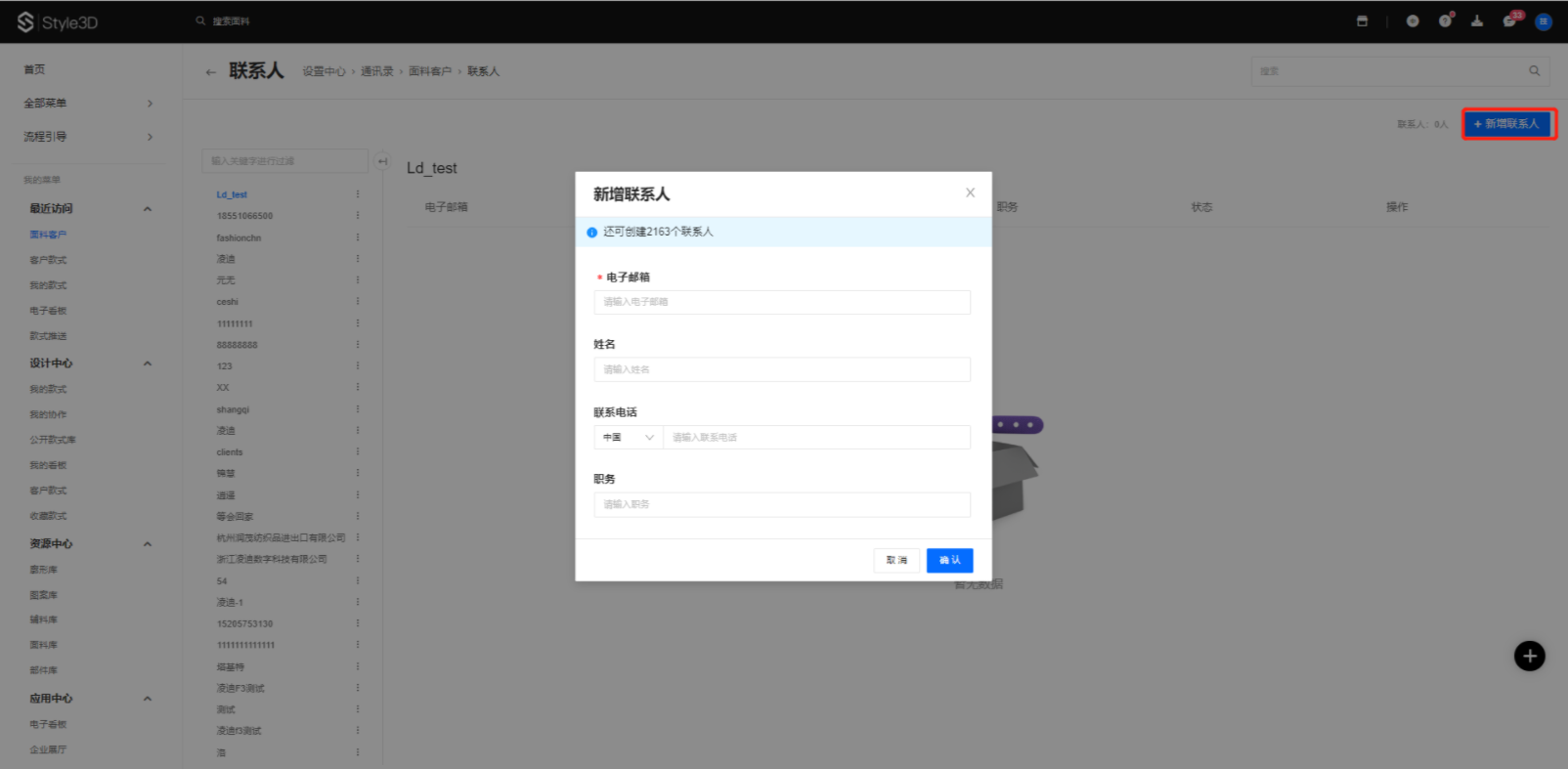Click the 确认 button in dialog
The width and height of the screenshot is (1568, 769).
[949, 560]
